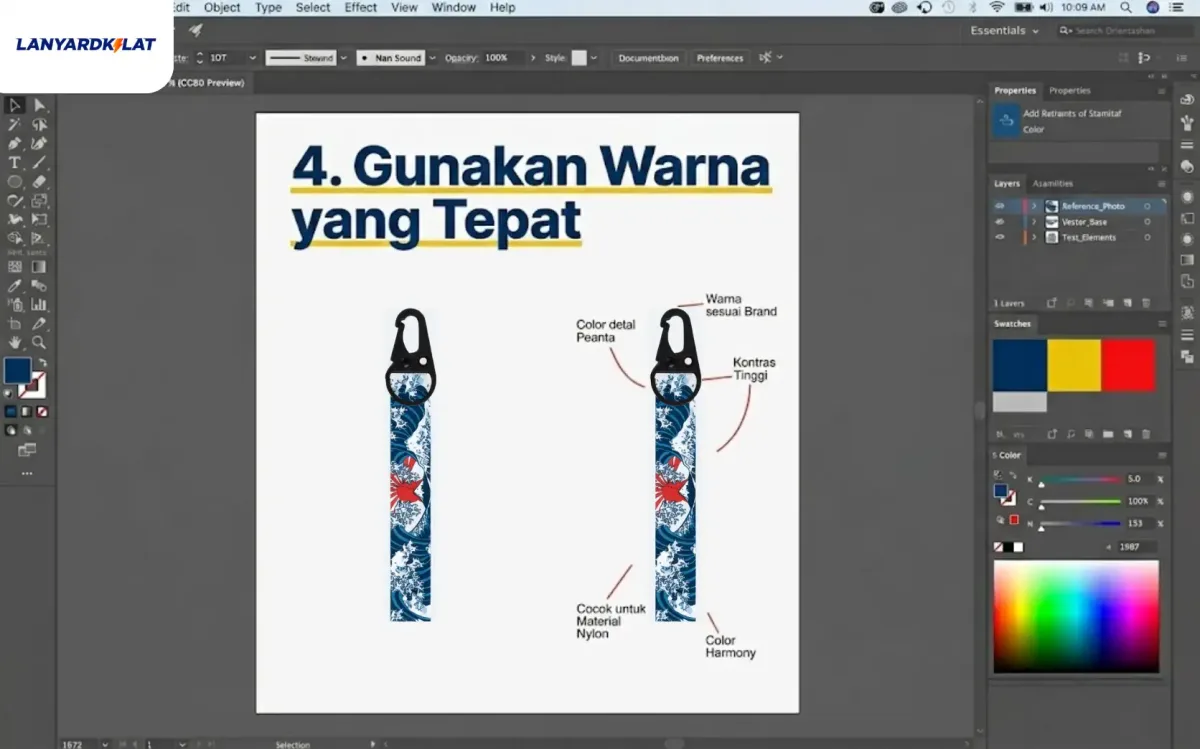Set None for fill in toolbar
The height and width of the screenshot is (749, 1200).
tap(42, 411)
